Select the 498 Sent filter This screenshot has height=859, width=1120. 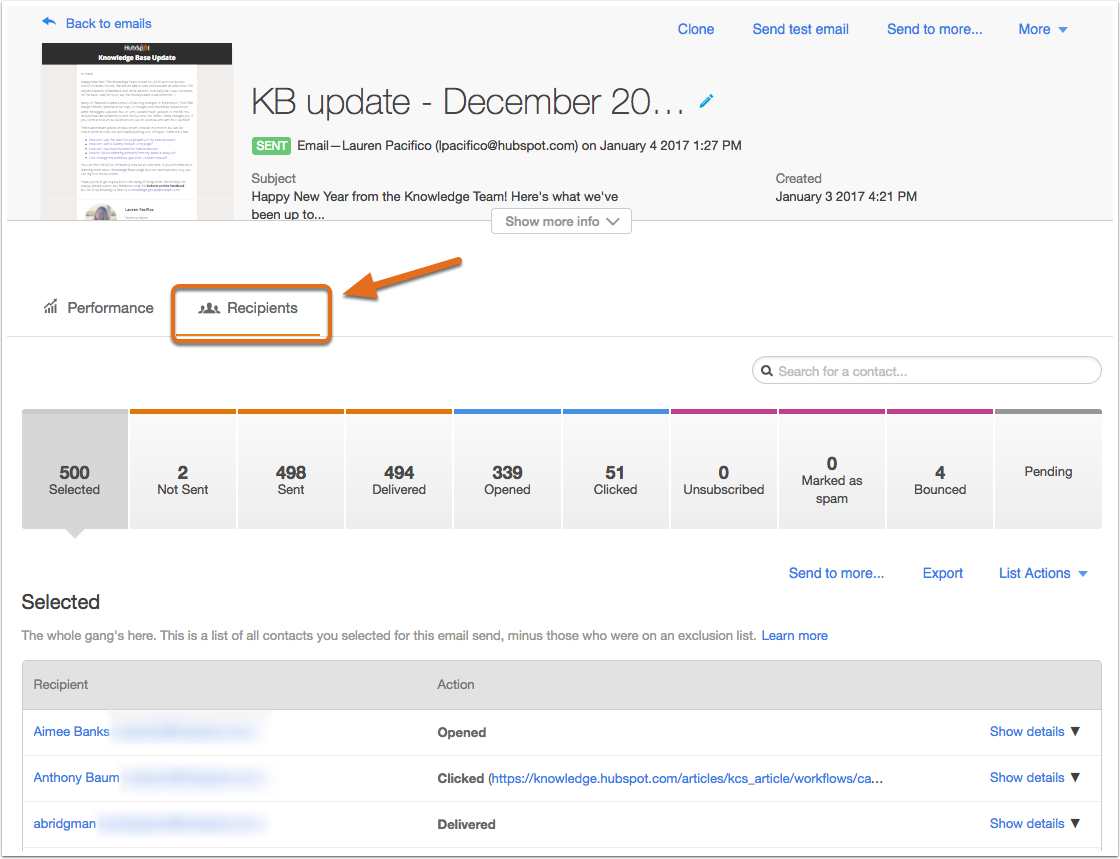click(x=291, y=469)
